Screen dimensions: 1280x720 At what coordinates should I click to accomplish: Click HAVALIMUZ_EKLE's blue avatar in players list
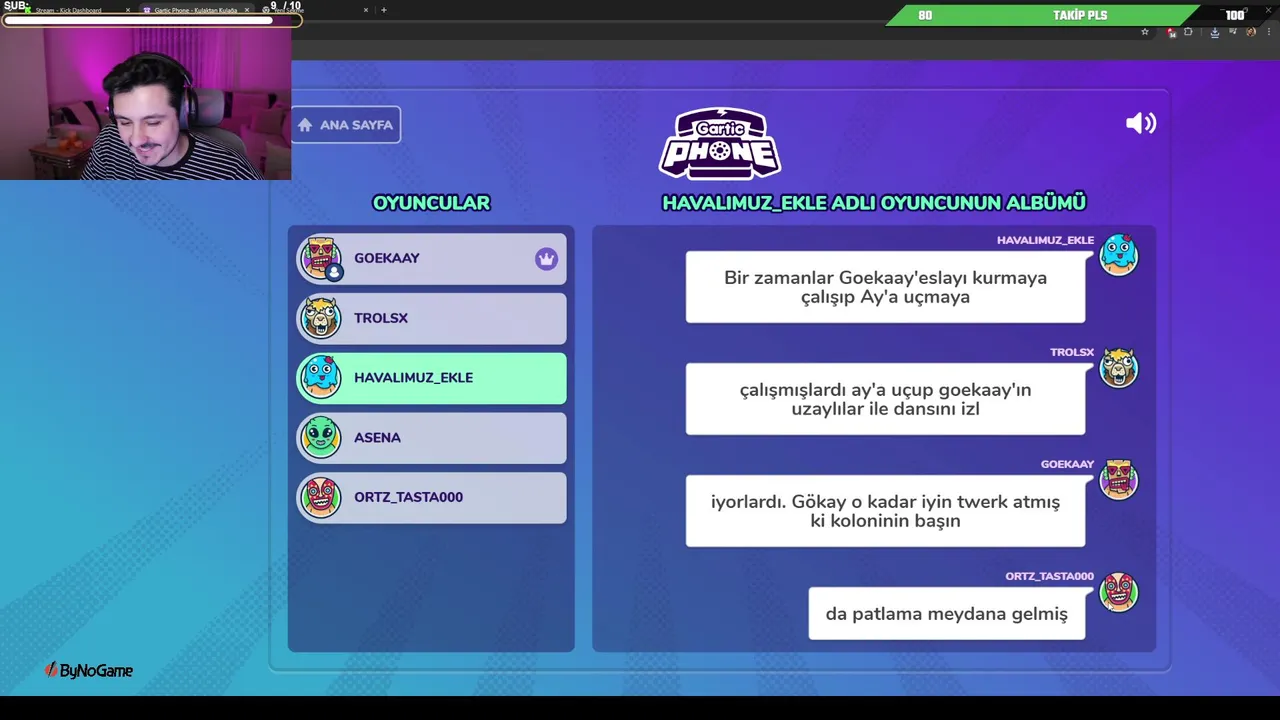coord(320,378)
